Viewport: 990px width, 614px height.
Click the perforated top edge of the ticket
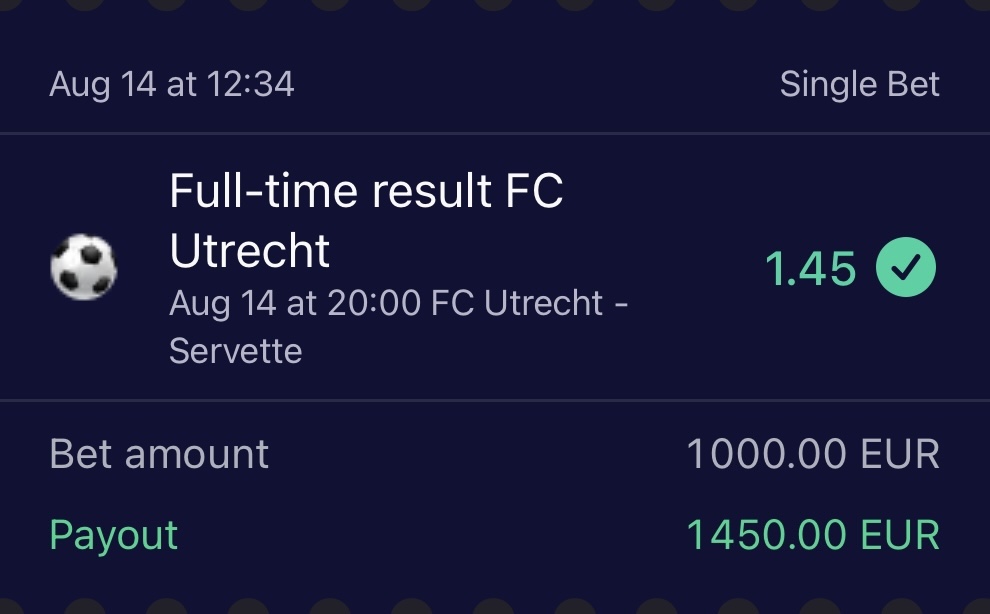click(x=495, y=6)
